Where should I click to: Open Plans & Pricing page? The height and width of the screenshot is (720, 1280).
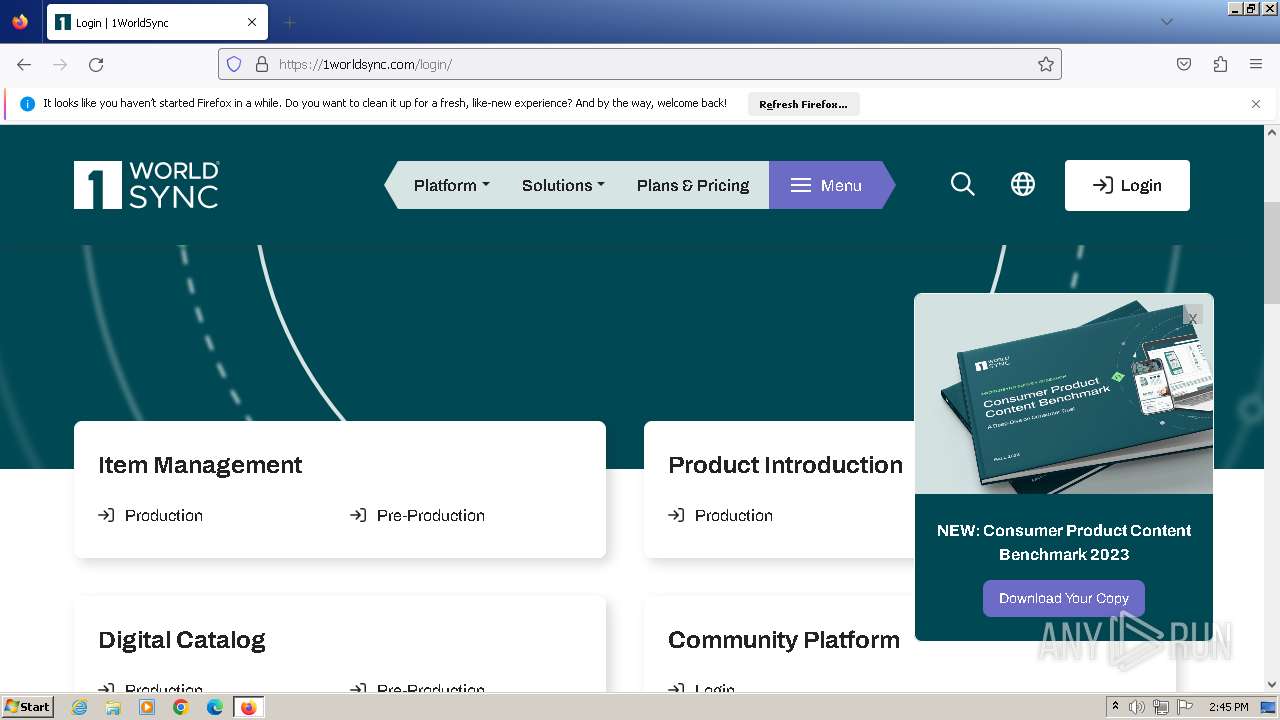click(x=693, y=185)
